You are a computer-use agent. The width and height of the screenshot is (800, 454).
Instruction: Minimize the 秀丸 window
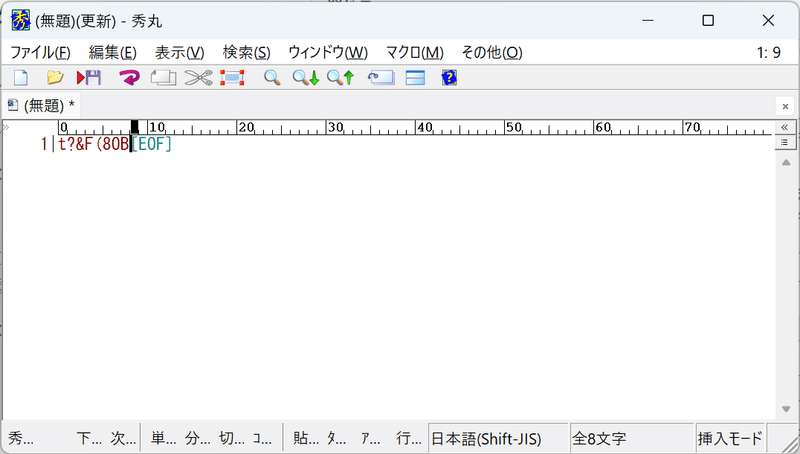click(x=648, y=20)
